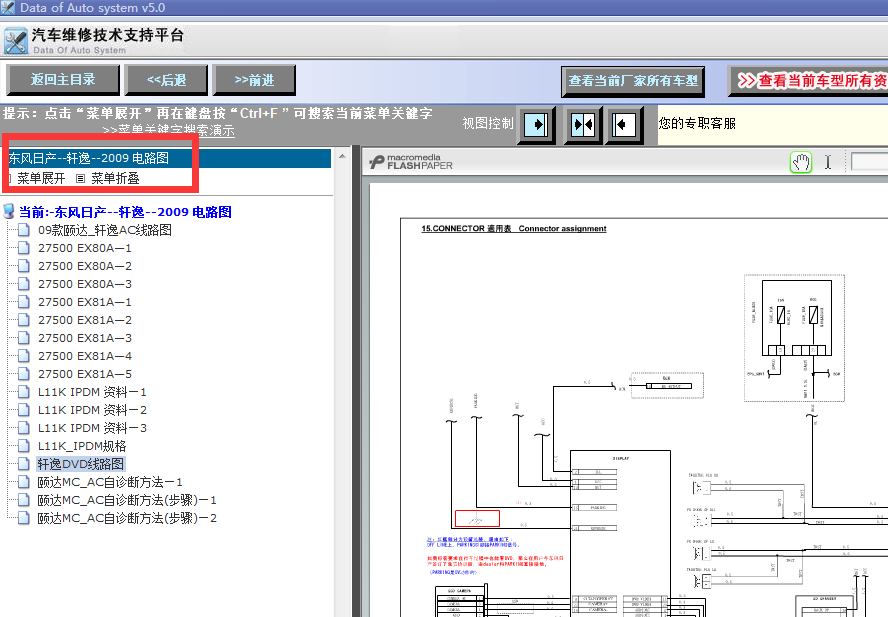Open 27500 EX81A—1 document
This screenshot has width=888, height=617.
click(x=85, y=302)
